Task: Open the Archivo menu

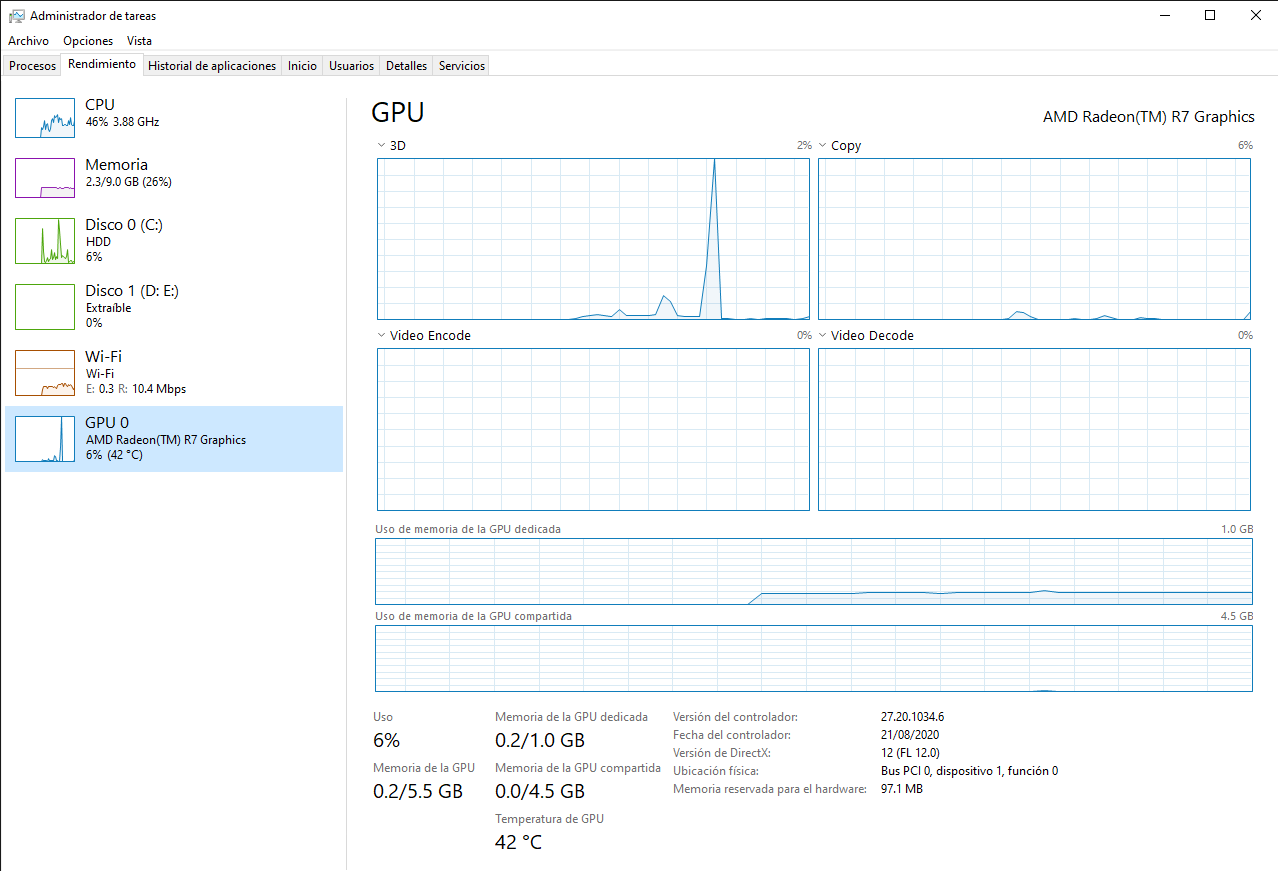Action: 28,41
